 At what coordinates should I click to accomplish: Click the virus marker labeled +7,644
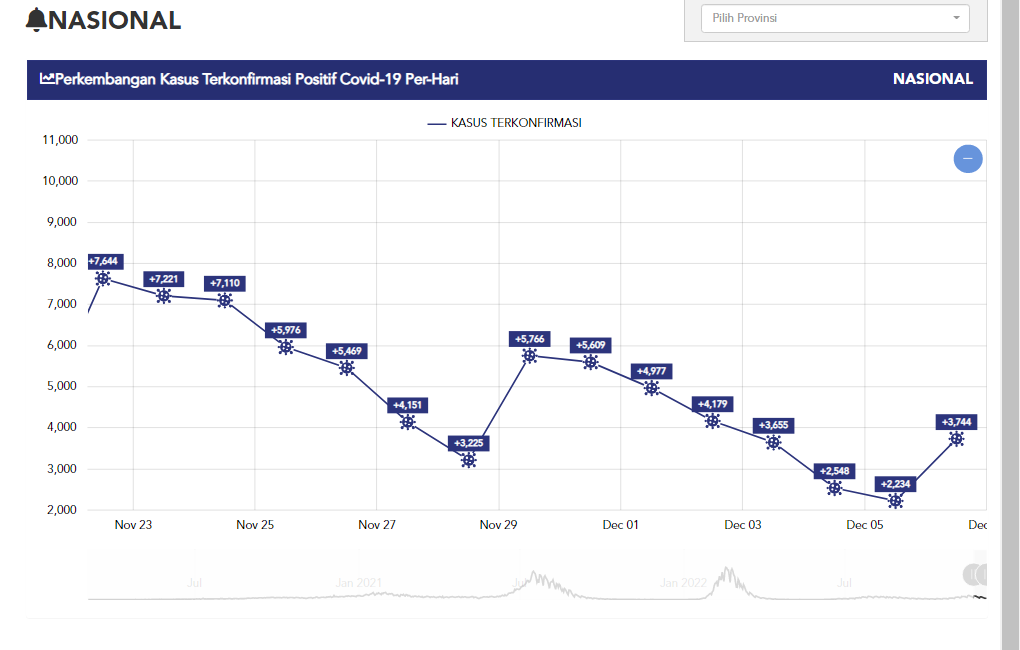click(x=103, y=279)
